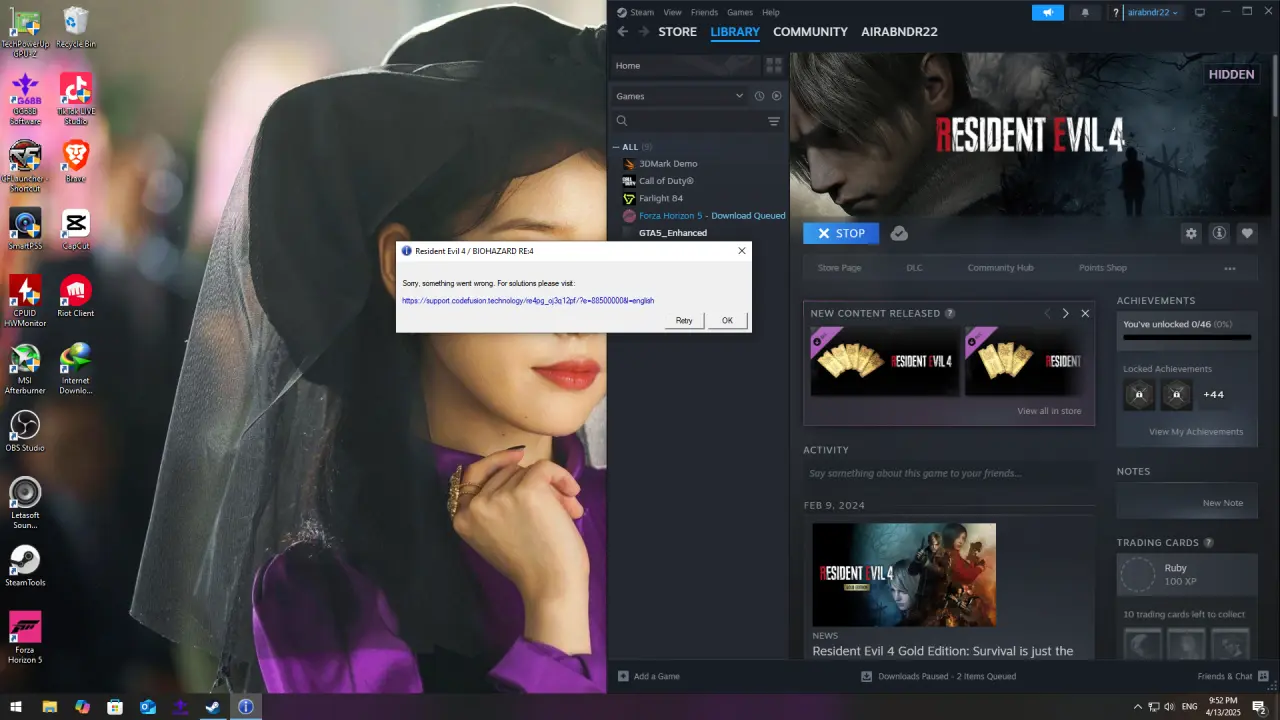Check cloud sync status icon beside STOP
The image size is (1280, 720).
pyautogui.click(x=899, y=233)
